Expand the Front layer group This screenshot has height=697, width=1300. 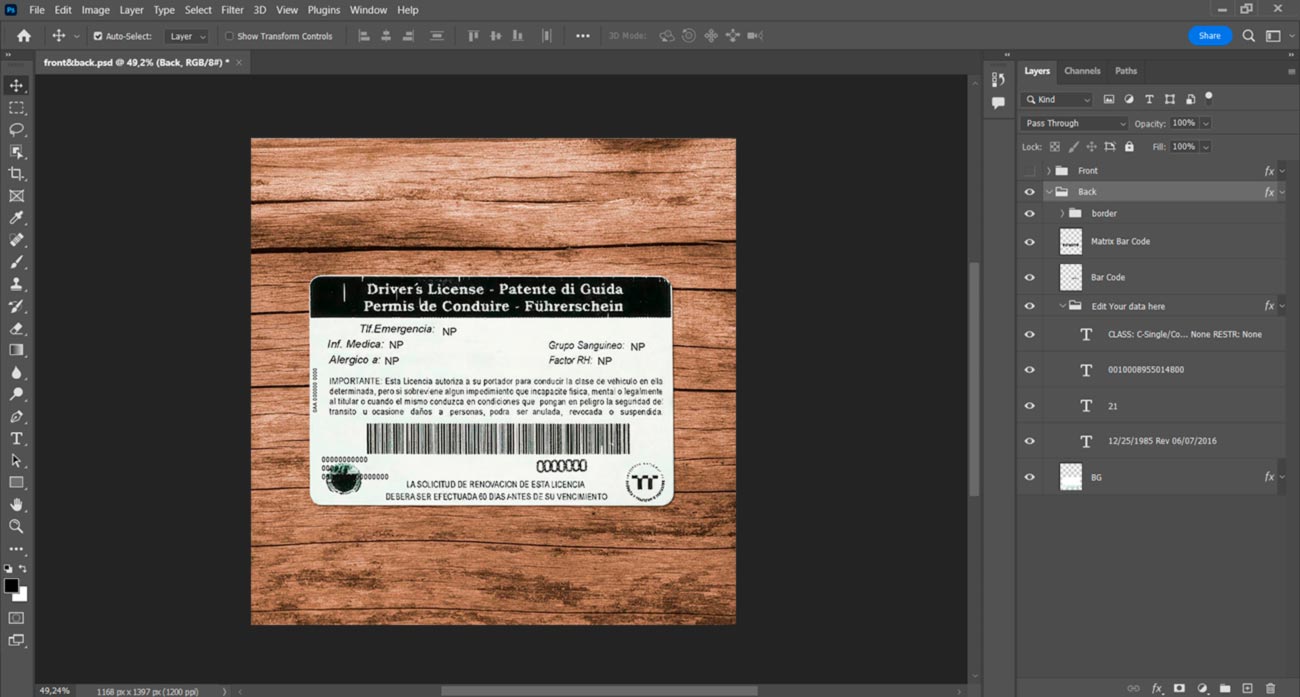point(1048,171)
